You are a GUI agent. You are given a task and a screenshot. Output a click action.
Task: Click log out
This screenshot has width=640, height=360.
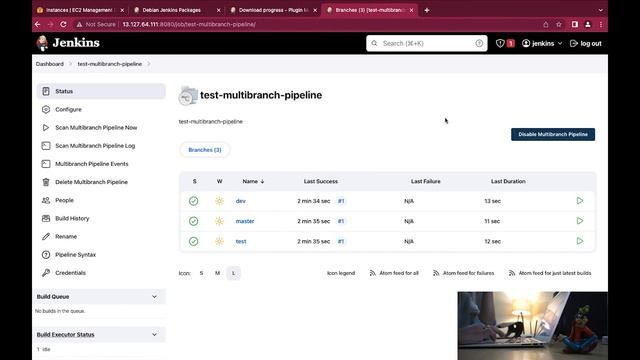tap(586, 43)
